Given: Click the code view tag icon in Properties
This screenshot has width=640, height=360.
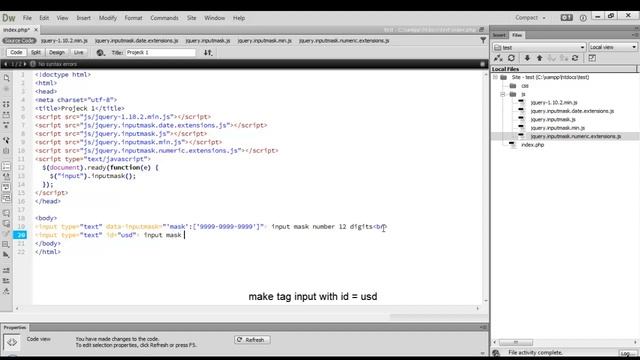Looking at the screenshot, I should 12,342.
